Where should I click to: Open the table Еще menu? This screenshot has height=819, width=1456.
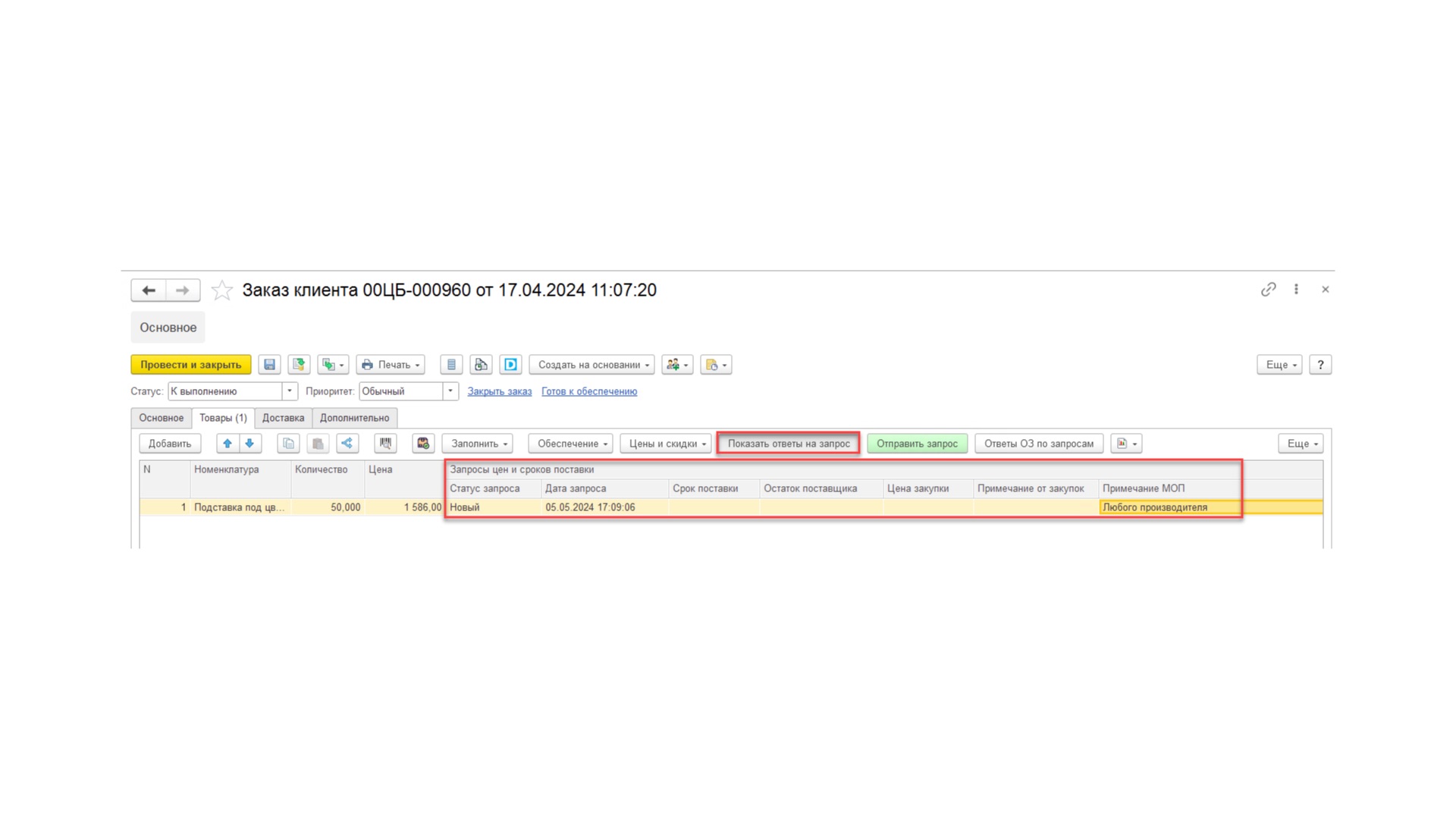point(1301,444)
